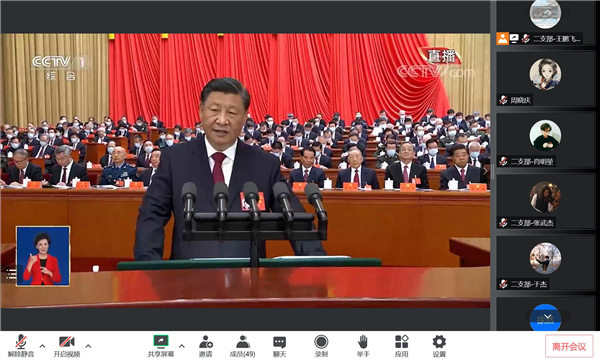Start screen sharing (共享屏幕)
The image size is (600, 362).
point(161,346)
